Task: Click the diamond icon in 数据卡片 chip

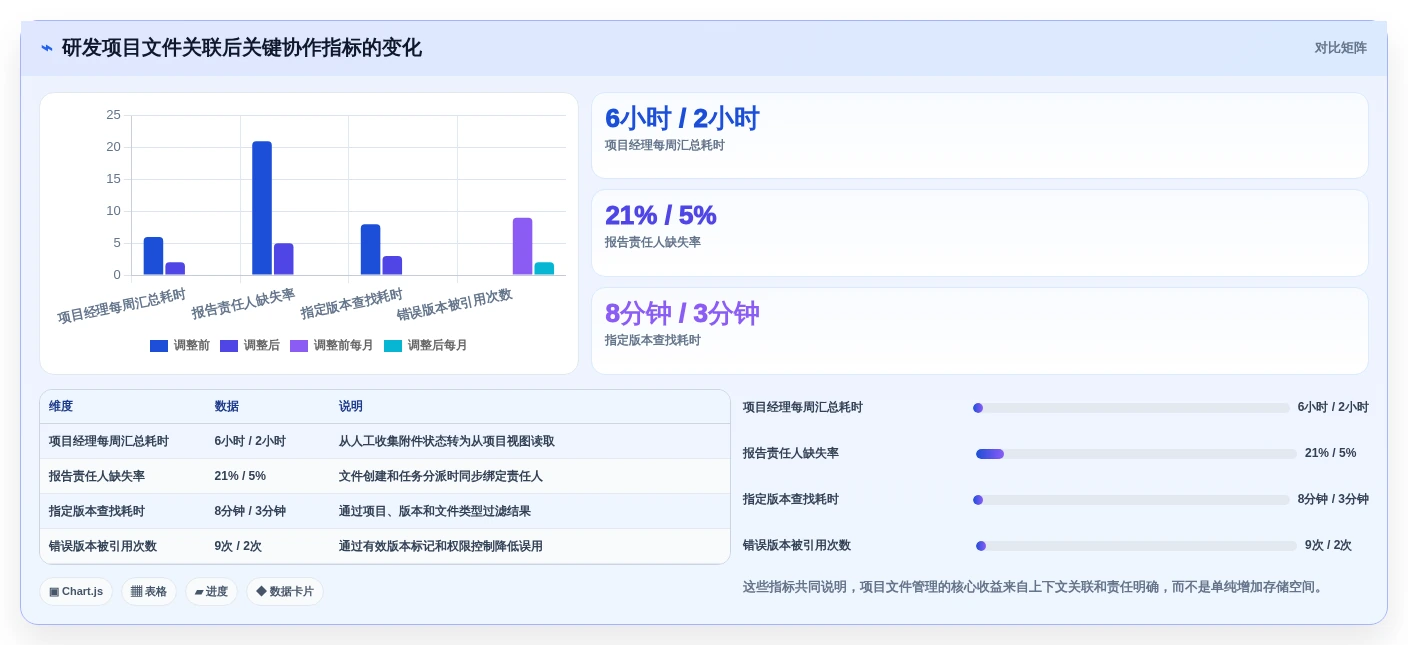Action: tap(261, 592)
